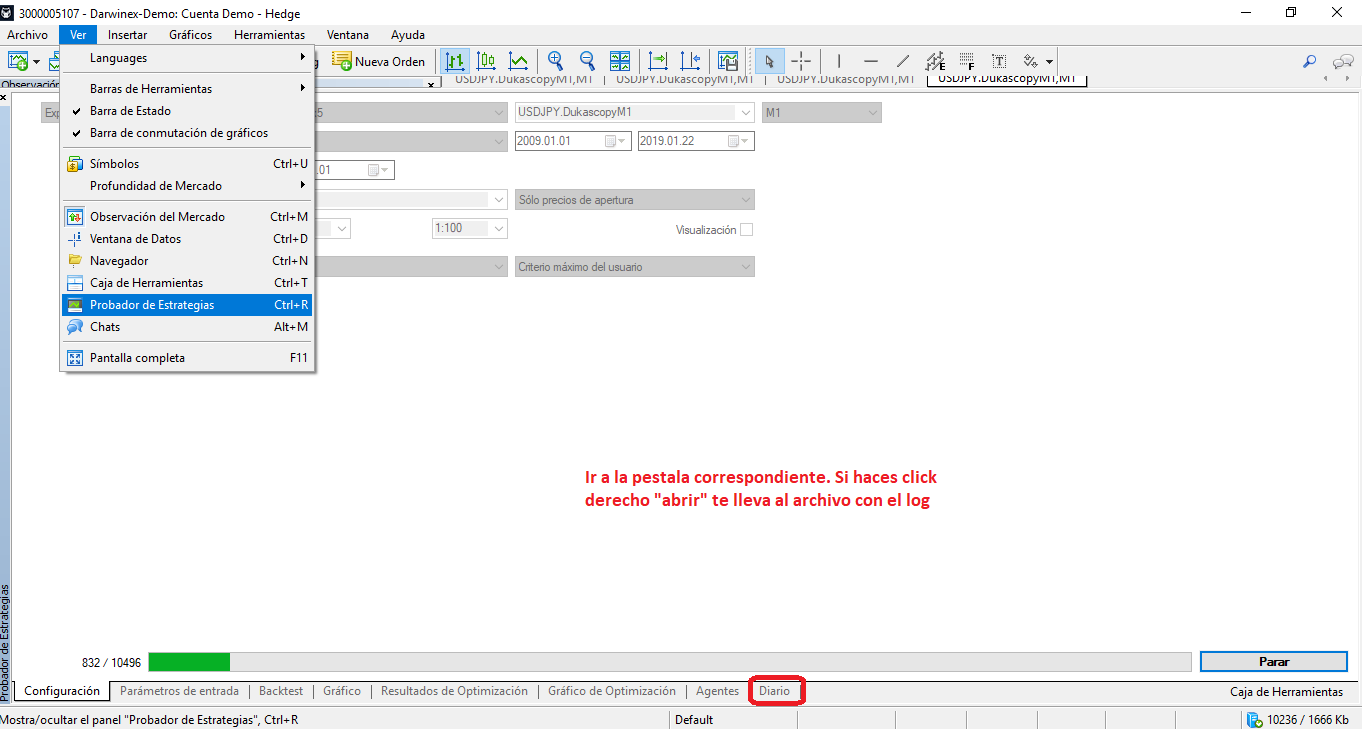Open the Gráficos menu
The width and height of the screenshot is (1364, 729).
pos(191,35)
